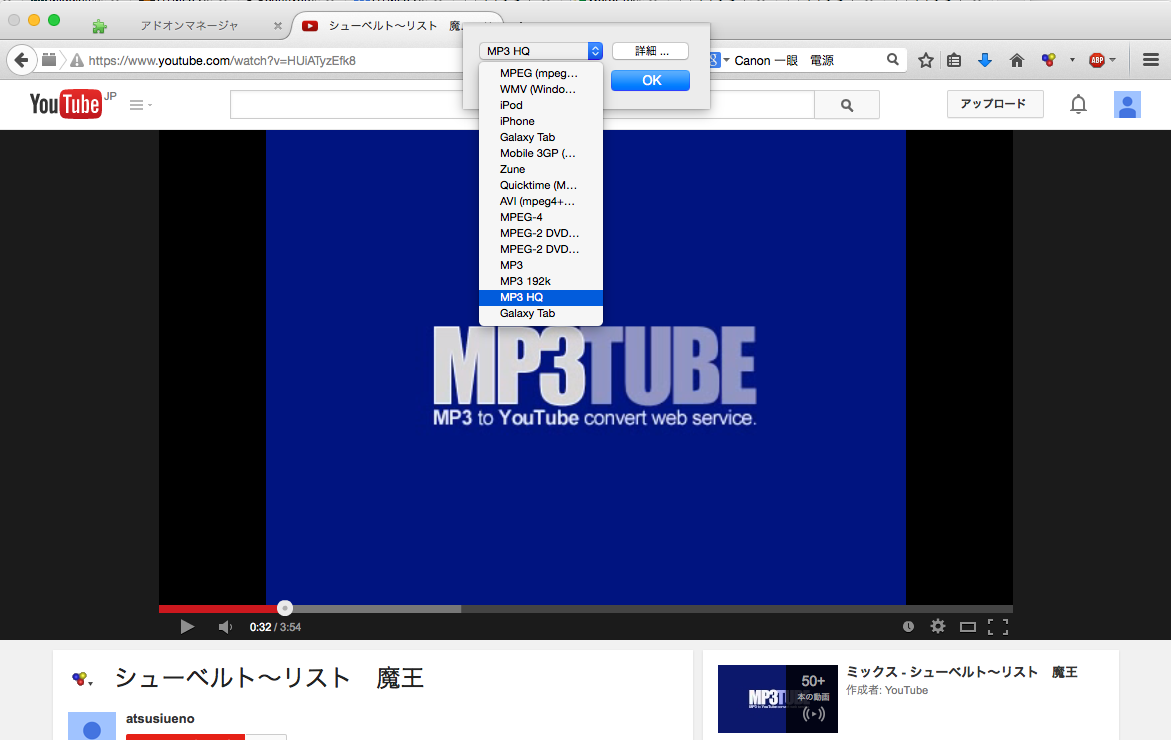Image resolution: width=1171 pixels, height=740 pixels.
Task: Open the Firefox hamburger menu
Action: (1151, 60)
